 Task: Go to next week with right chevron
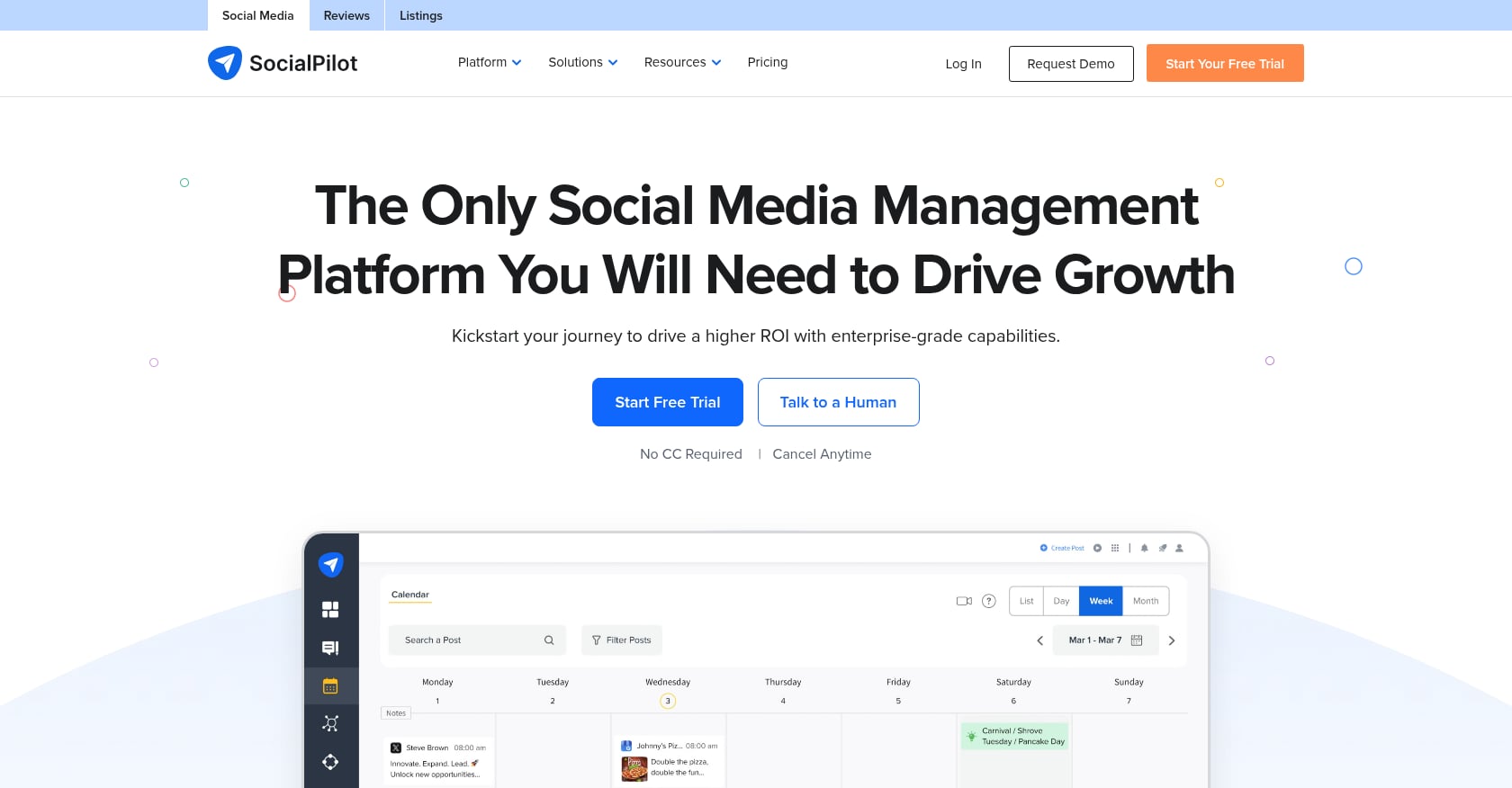[x=1172, y=640]
